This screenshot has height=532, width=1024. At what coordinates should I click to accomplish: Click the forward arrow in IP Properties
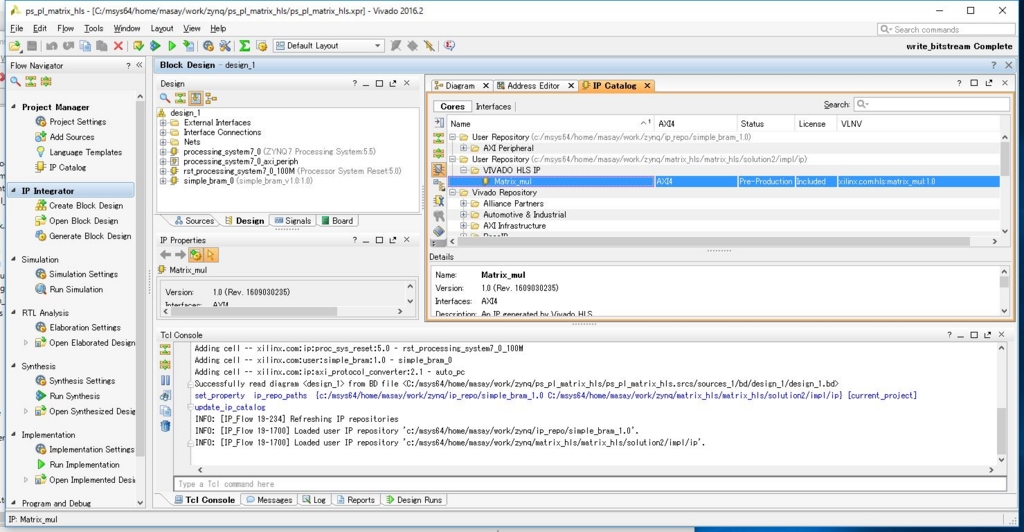(180, 255)
